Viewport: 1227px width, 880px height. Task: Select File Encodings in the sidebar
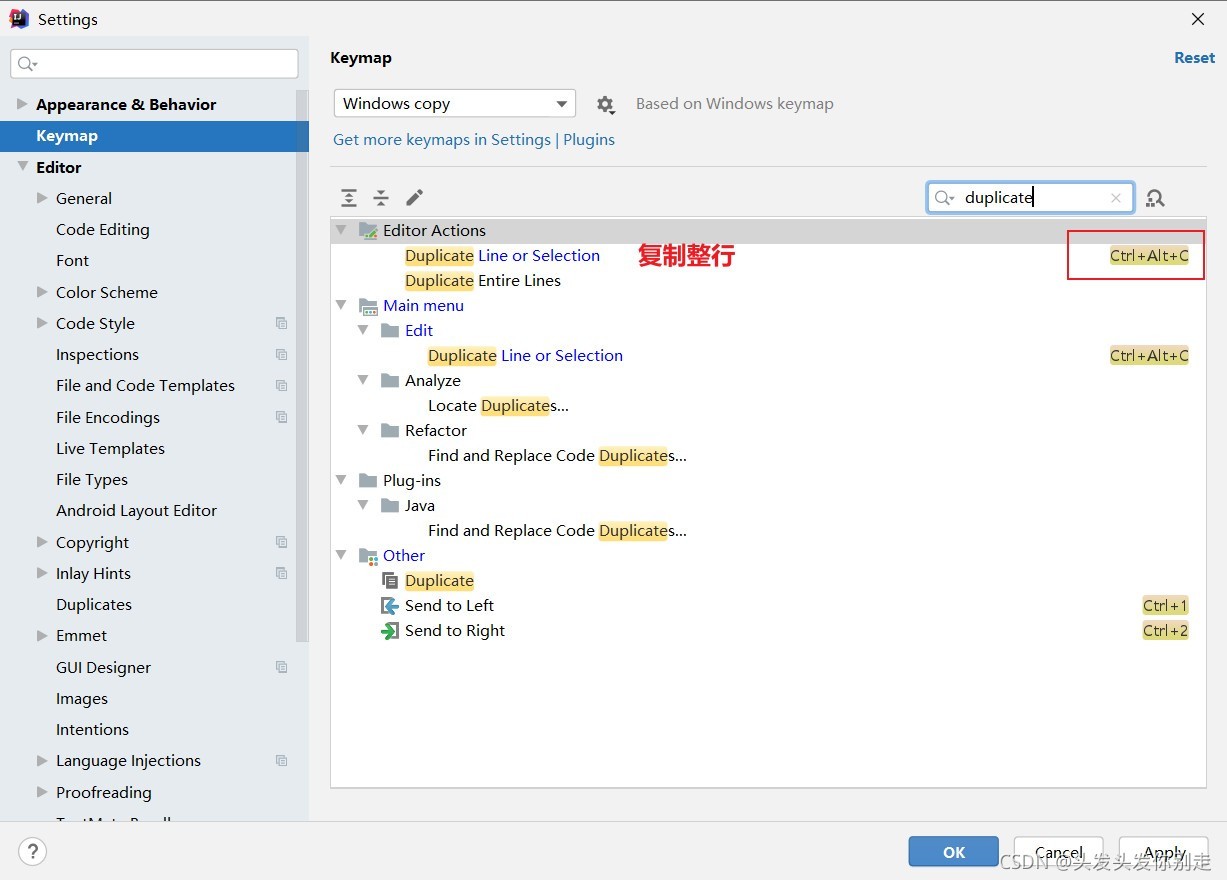(x=108, y=417)
